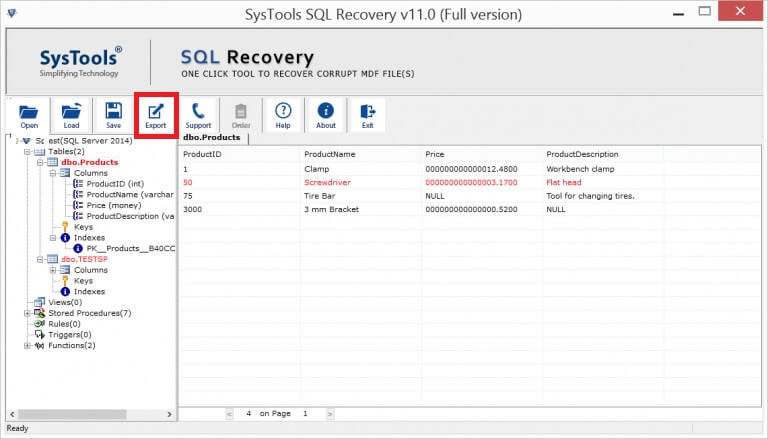The width and height of the screenshot is (768, 439).
Task: Click the Keys icon under dbo.TESTSP
Action: pos(65,281)
